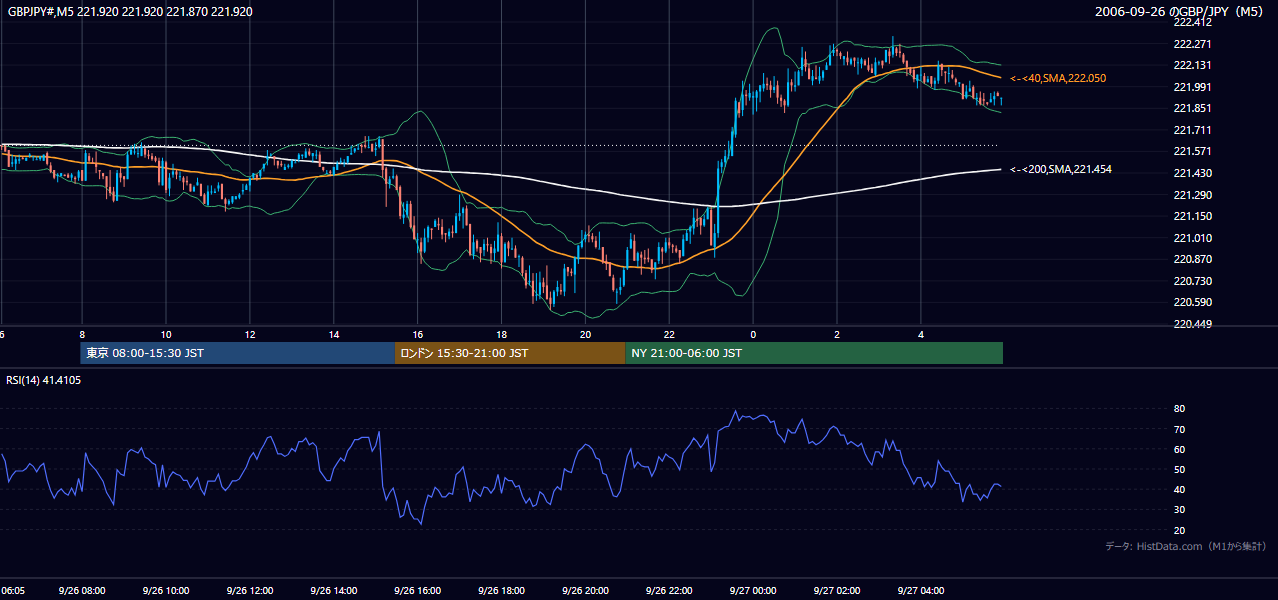This screenshot has width=1278, height=600.
Task: Select the 東京 08:00-15:30 JST session bar
Action: 238,353
